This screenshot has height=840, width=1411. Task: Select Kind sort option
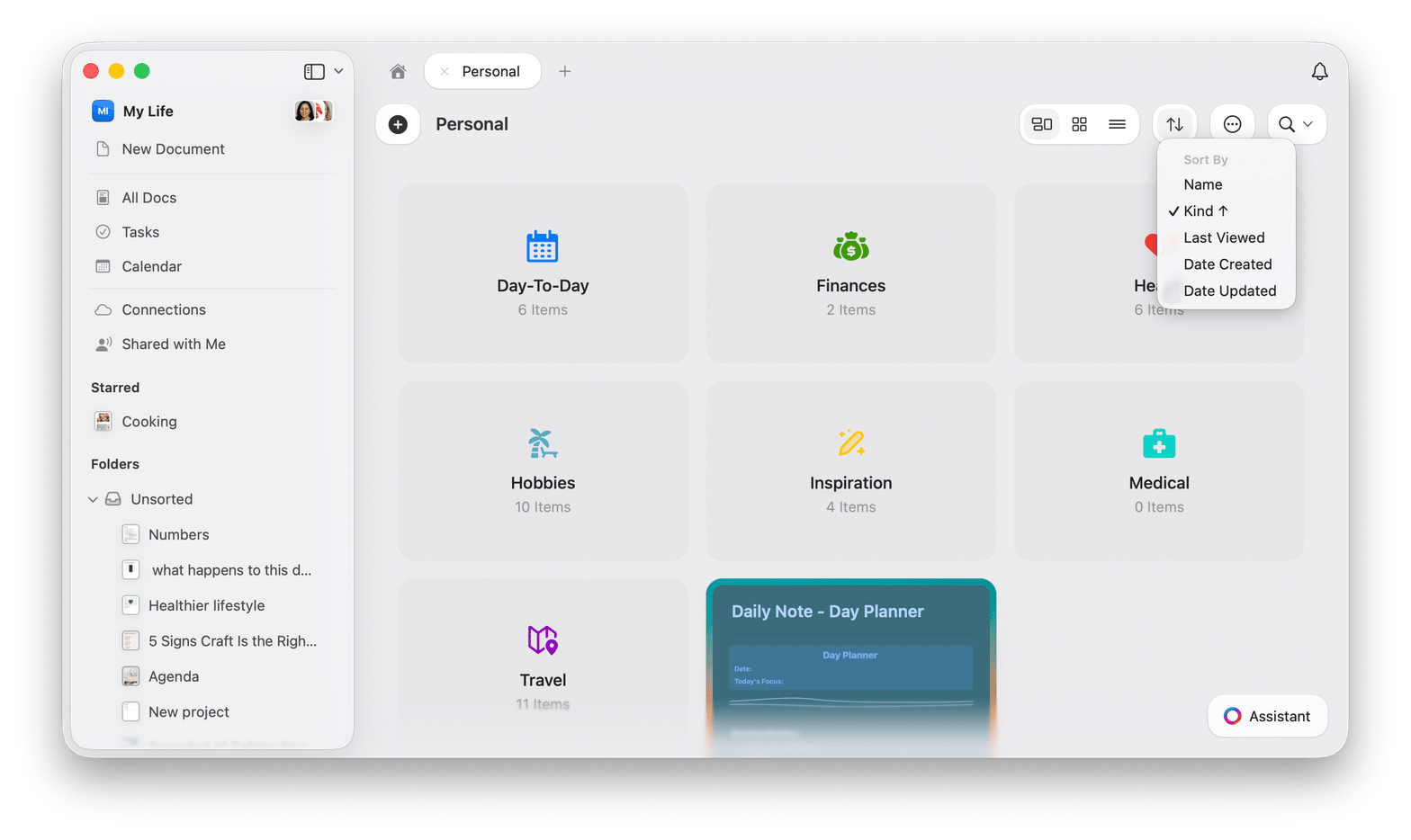point(1205,210)
